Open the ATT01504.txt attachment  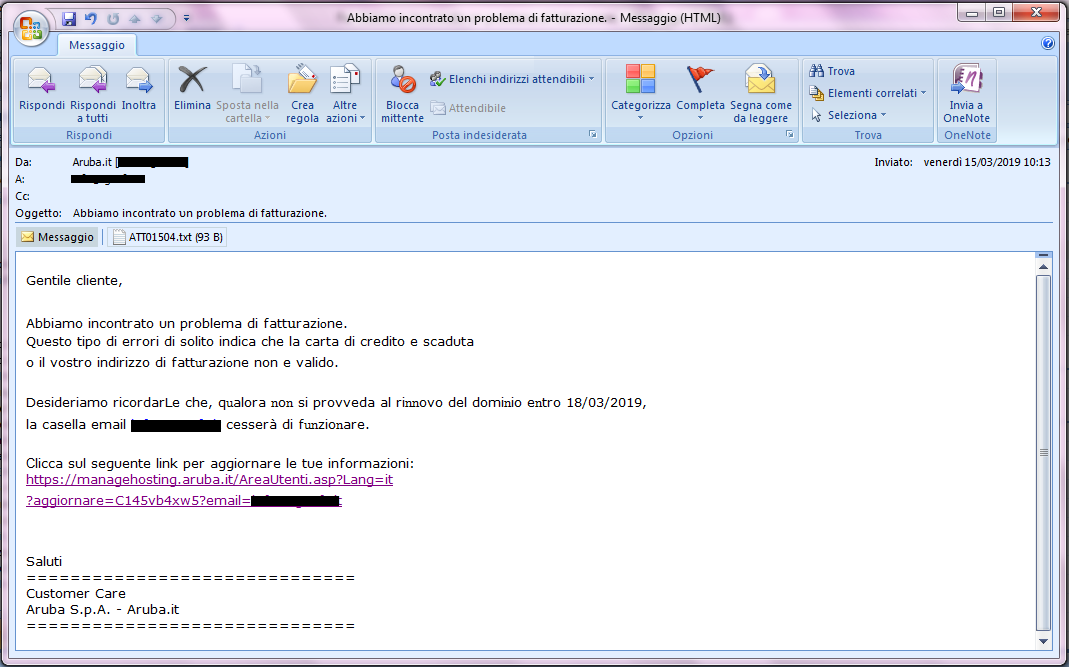coord(168,237)
